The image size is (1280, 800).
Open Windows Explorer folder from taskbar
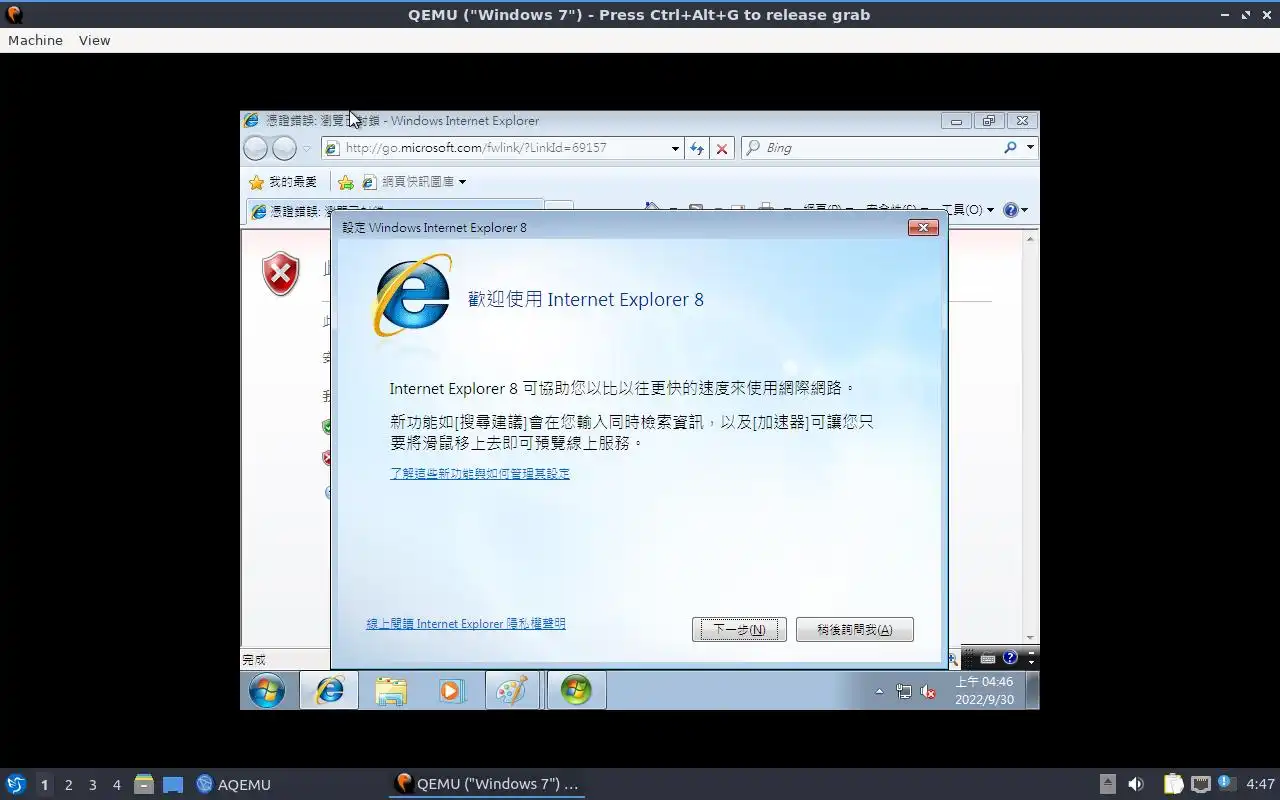tap(391, 690)
